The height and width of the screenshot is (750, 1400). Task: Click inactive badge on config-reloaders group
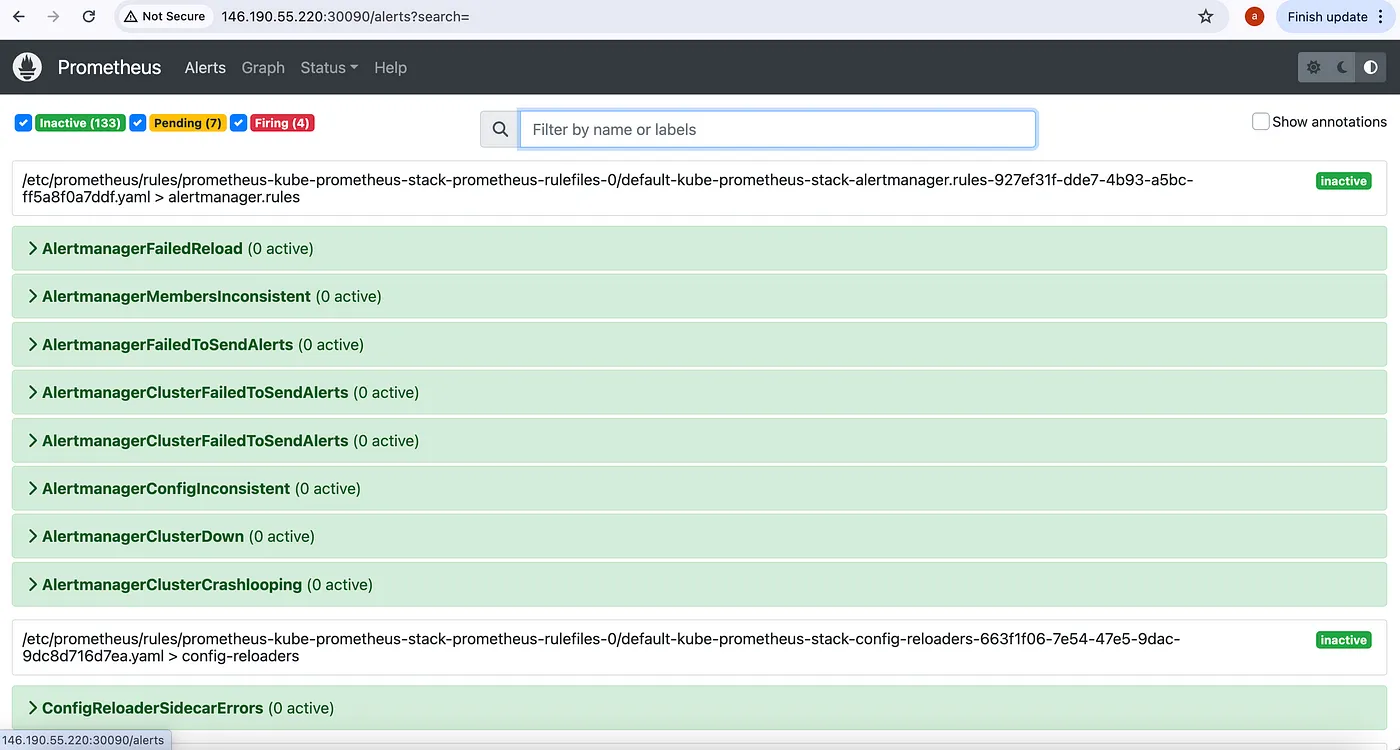click(x=1343, y=640)
